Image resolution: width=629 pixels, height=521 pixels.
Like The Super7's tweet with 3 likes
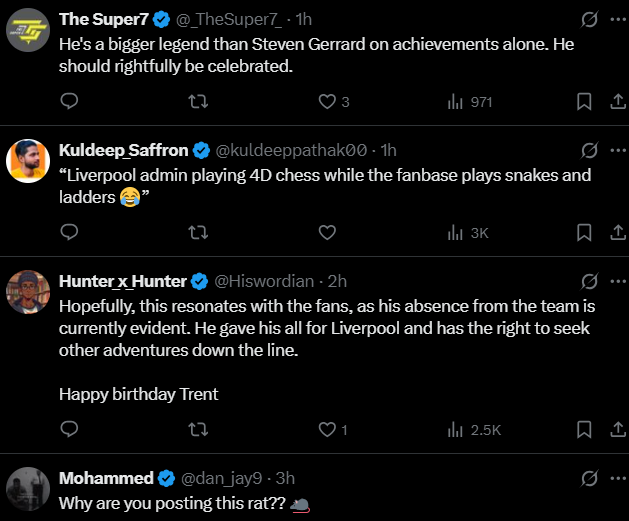click(x=327, y=101)
